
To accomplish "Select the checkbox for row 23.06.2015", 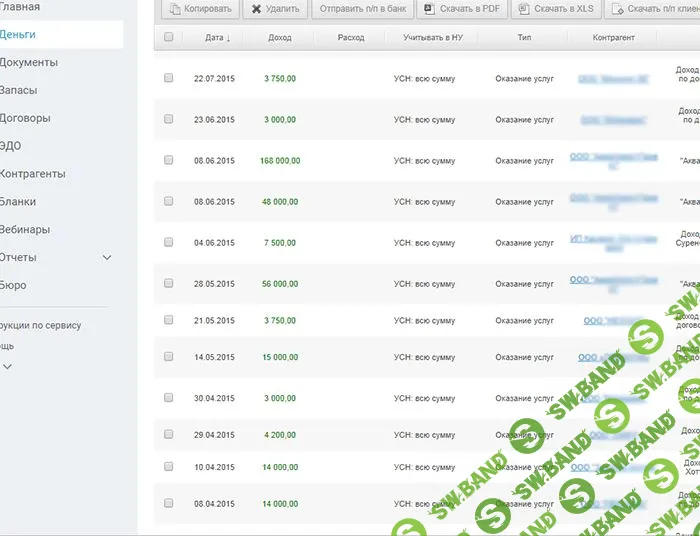I will coord(168,119).
